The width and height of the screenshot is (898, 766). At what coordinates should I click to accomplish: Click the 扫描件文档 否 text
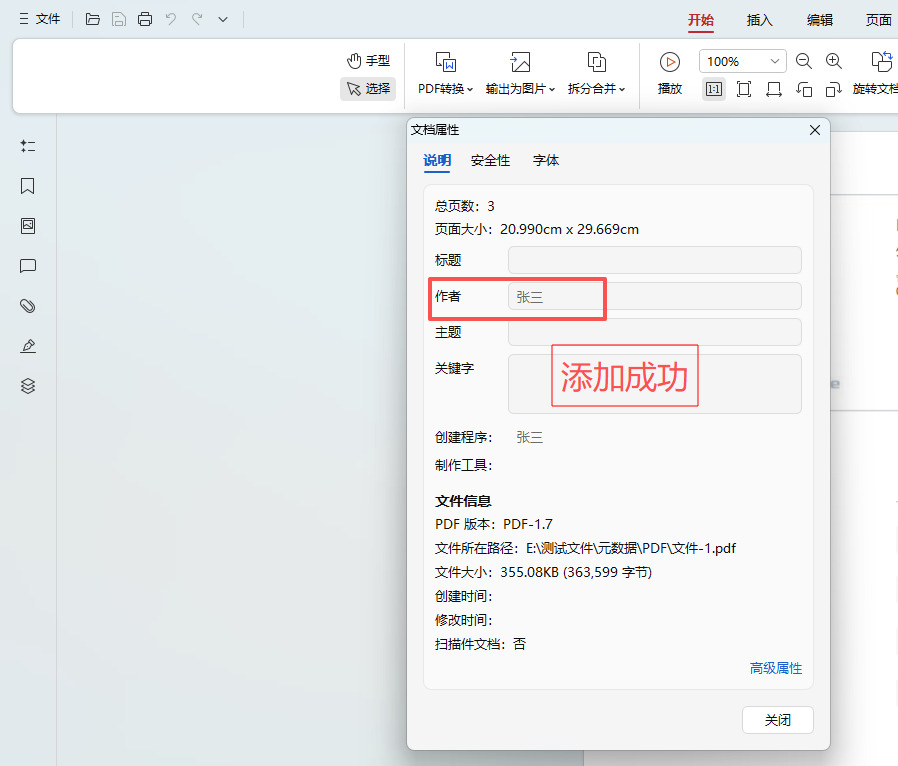point(480,644)
